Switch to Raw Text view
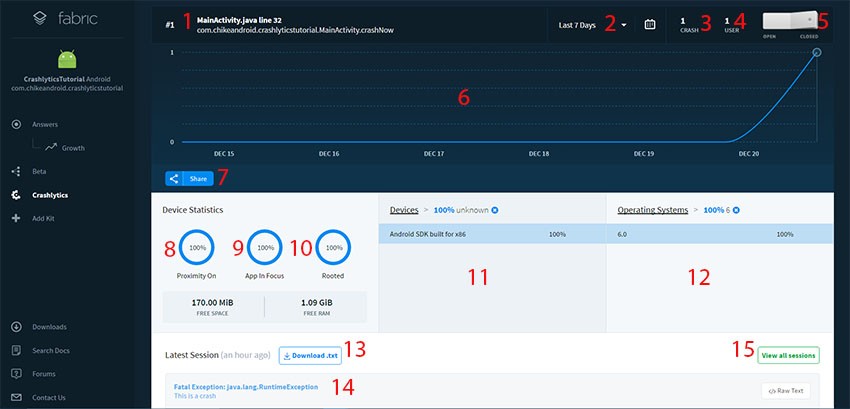The image size is (850, 409). (x=785, y=391)
